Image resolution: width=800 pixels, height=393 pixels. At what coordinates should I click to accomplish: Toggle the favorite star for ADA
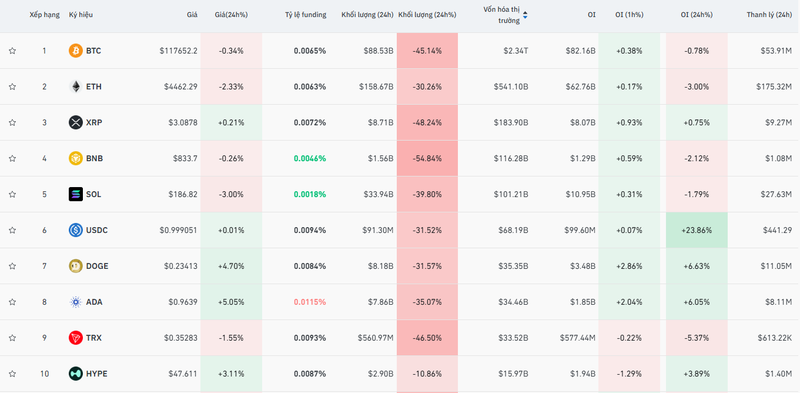[x=12, y=302]
